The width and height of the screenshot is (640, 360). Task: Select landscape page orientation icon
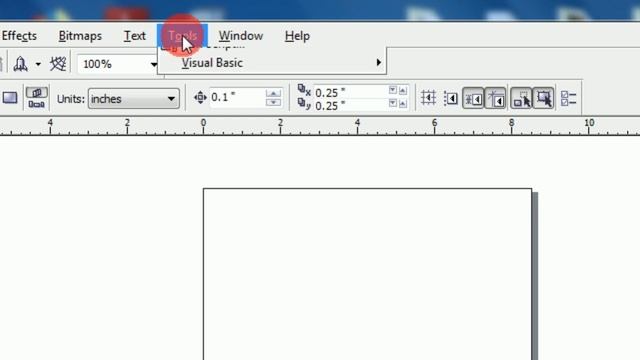pos(10,98)
